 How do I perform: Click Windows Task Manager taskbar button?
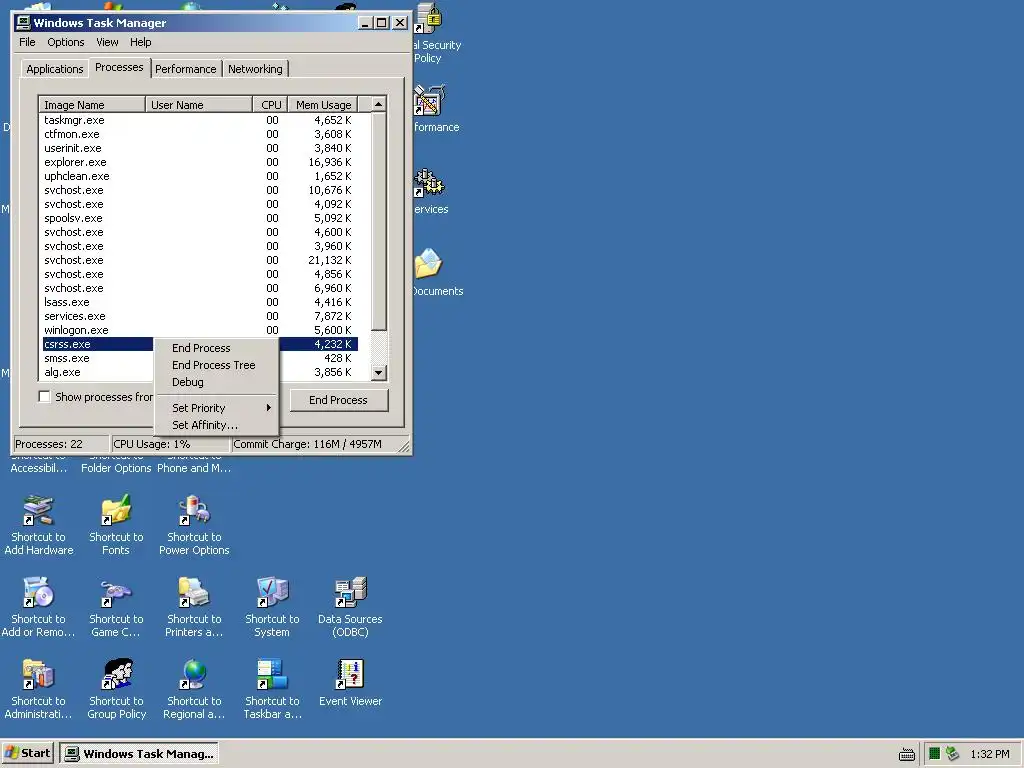pyautogui.click(x=140, y=754)
